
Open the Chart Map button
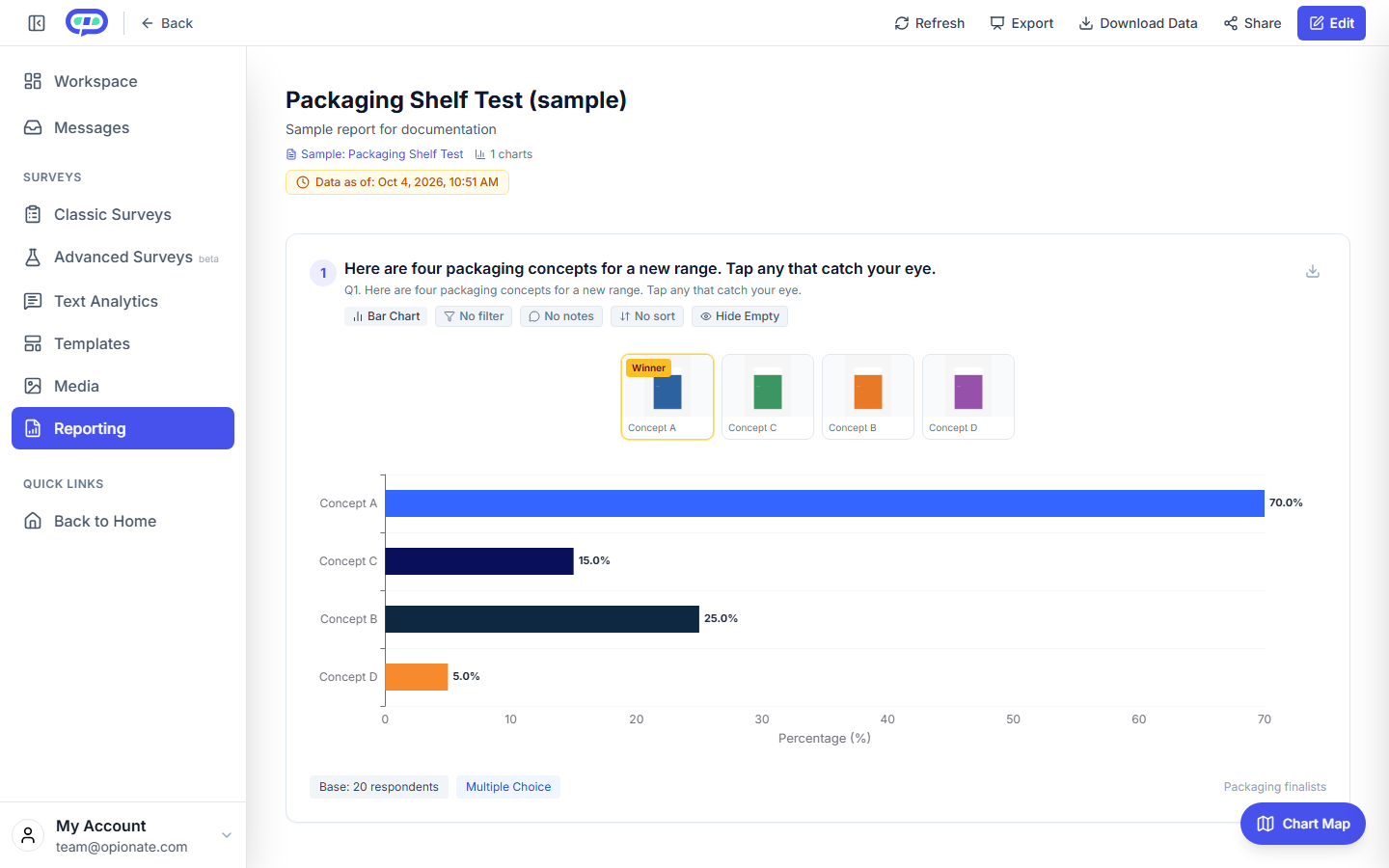tap(1303, 824)
